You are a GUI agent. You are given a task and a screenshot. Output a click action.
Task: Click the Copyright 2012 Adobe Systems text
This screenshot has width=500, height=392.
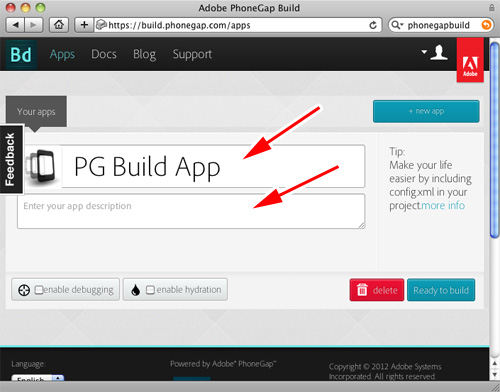coord(385,371)
